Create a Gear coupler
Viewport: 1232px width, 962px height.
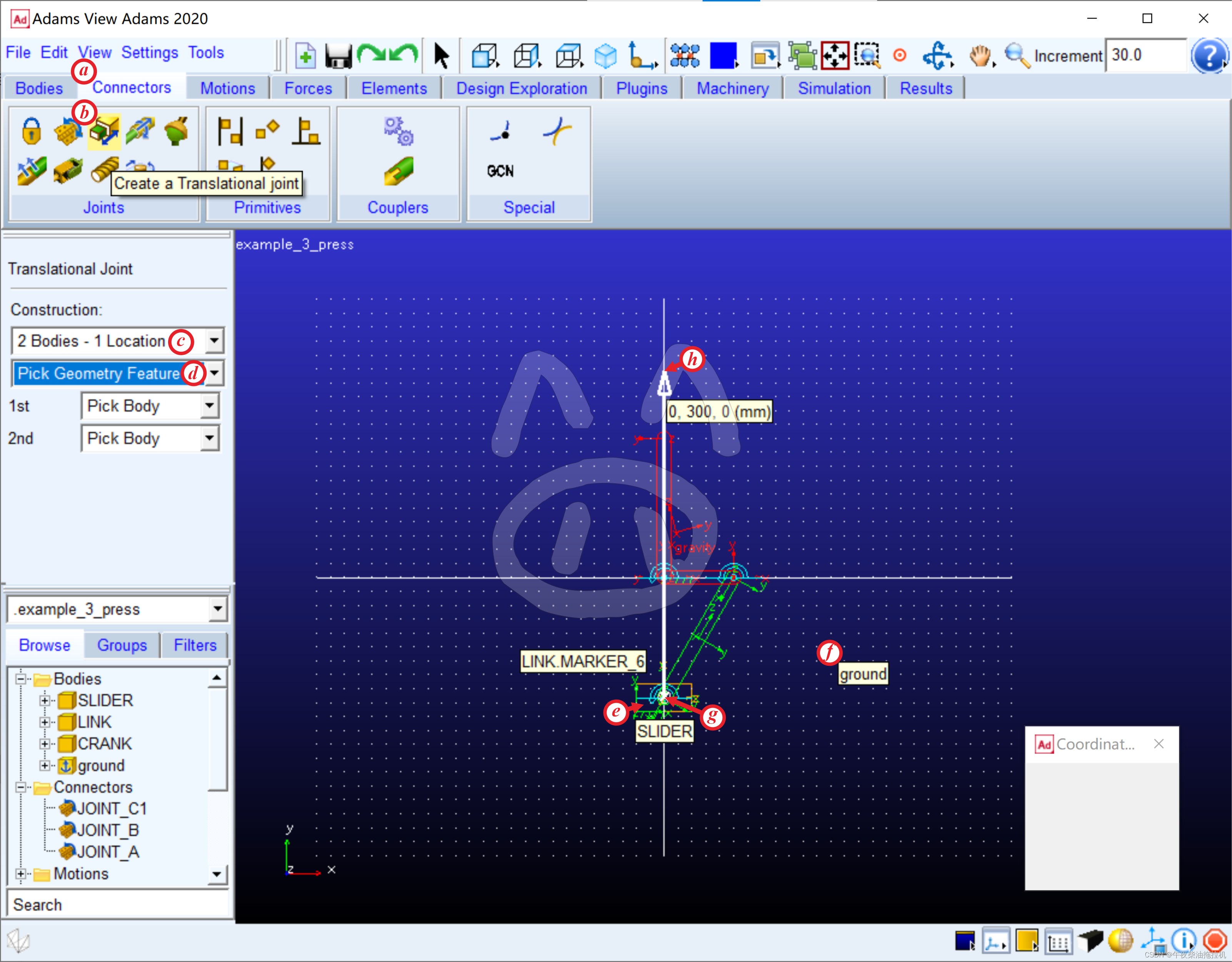tap(399, 131)
